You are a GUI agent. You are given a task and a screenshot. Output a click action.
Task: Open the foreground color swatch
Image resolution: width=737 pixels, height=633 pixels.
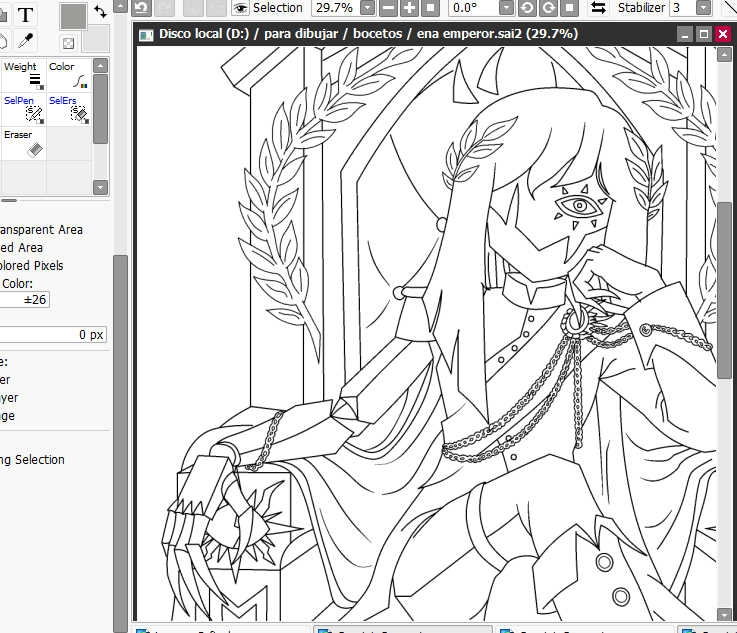click(x=73, y=16)
